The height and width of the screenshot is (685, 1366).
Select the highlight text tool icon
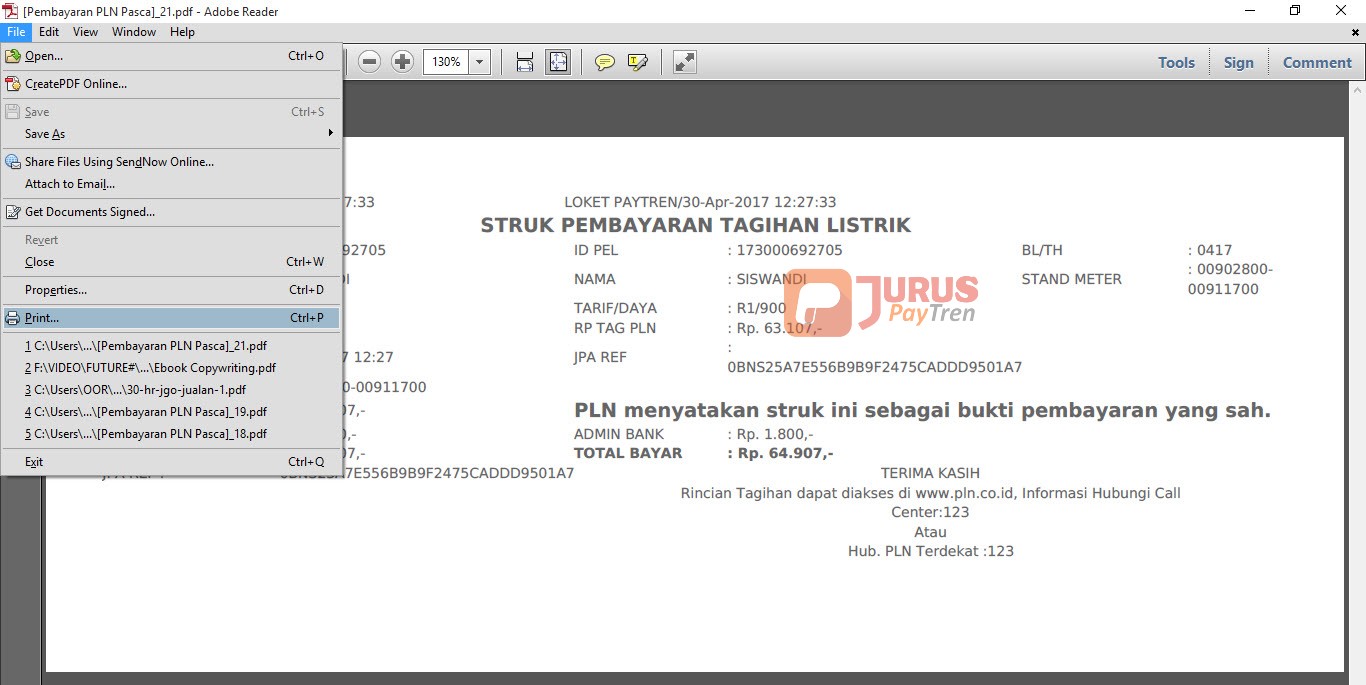(x=638, y=62)
